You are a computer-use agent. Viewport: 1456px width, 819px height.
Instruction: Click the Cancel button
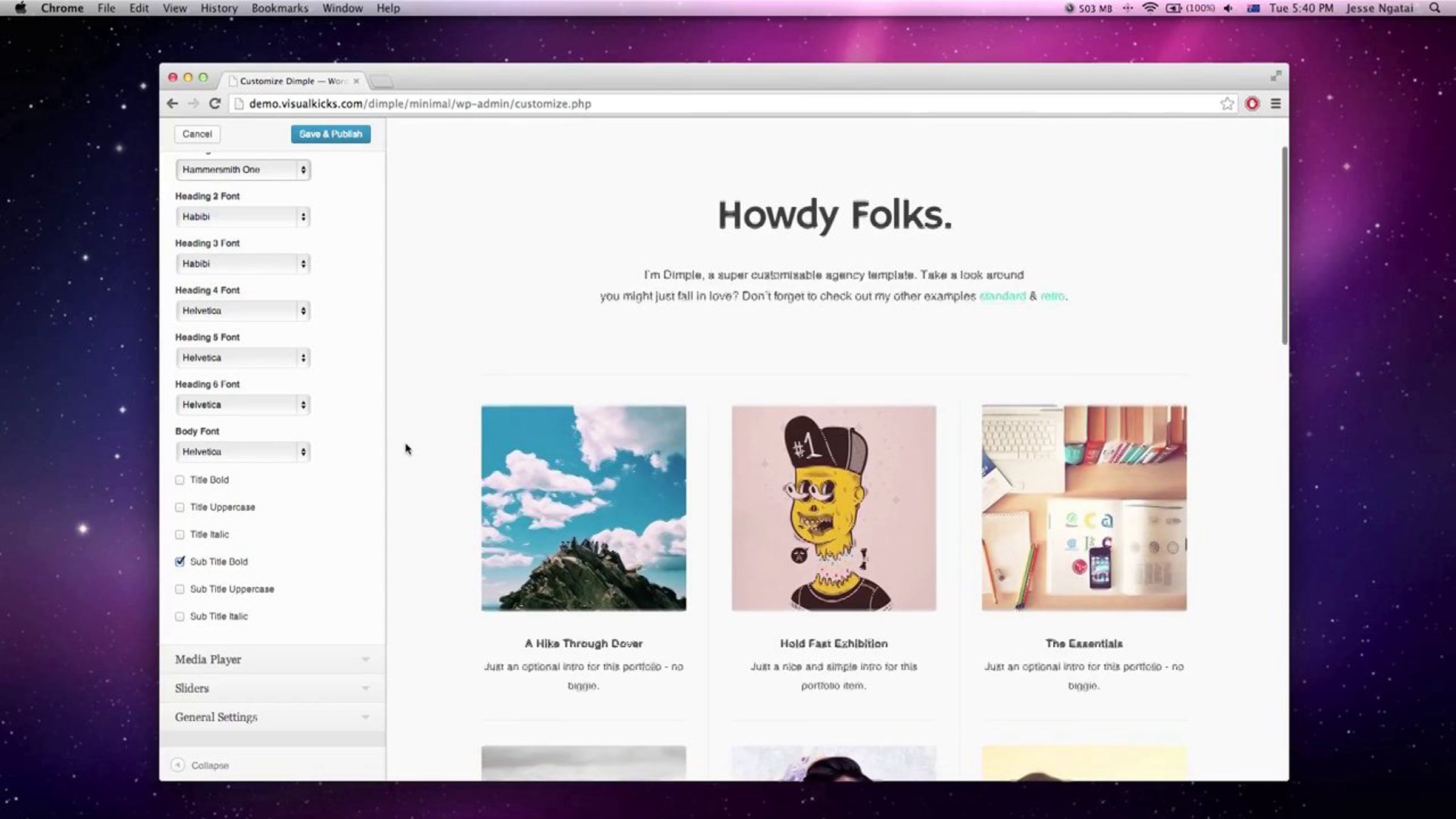click(x=197, y=134)
